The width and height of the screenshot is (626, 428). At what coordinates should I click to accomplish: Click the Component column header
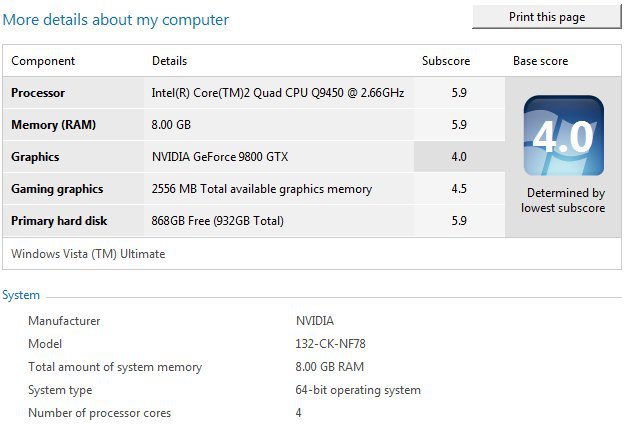(x=43, y=61)
